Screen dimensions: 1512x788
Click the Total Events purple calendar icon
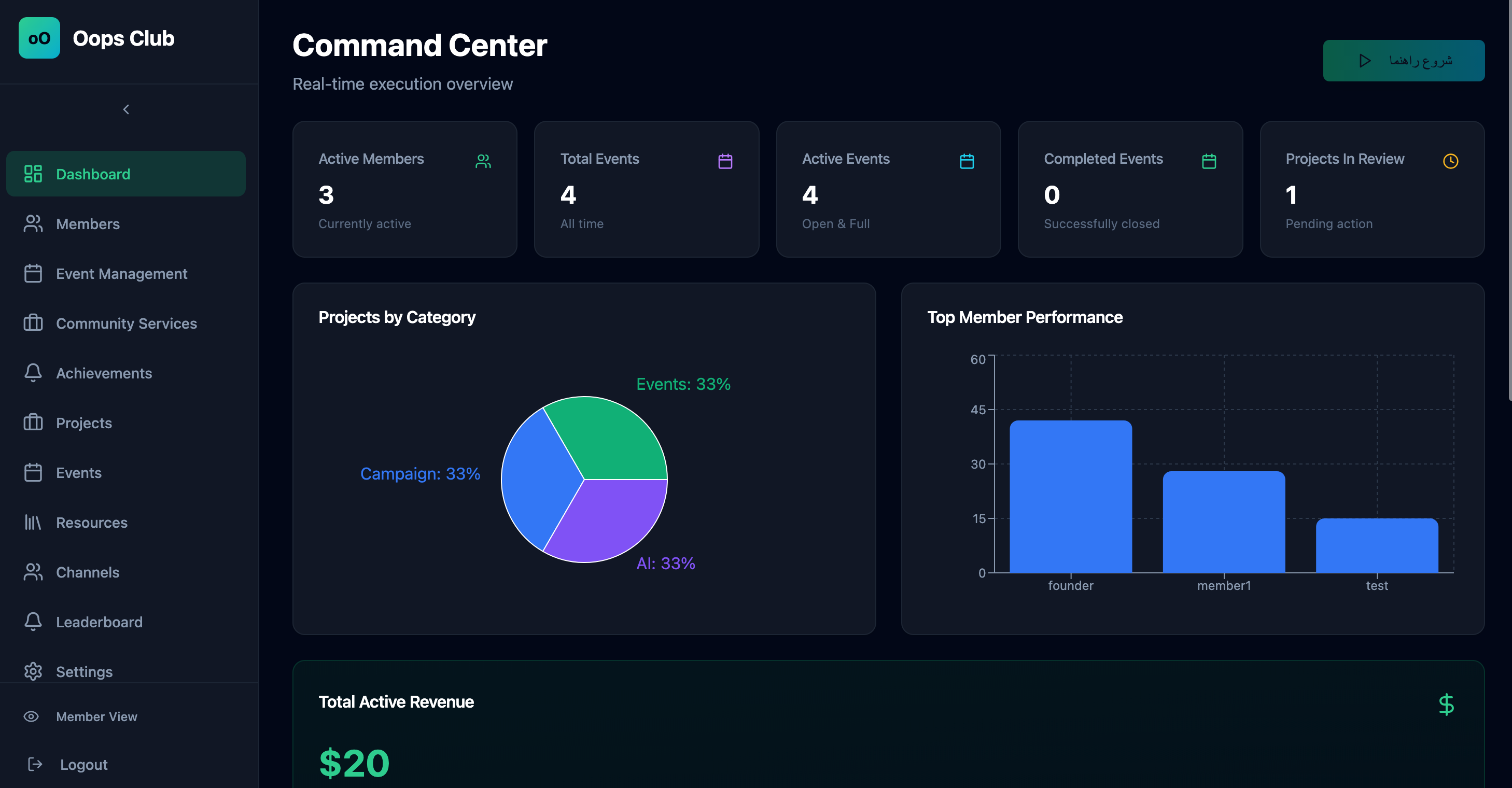(725, 161)
